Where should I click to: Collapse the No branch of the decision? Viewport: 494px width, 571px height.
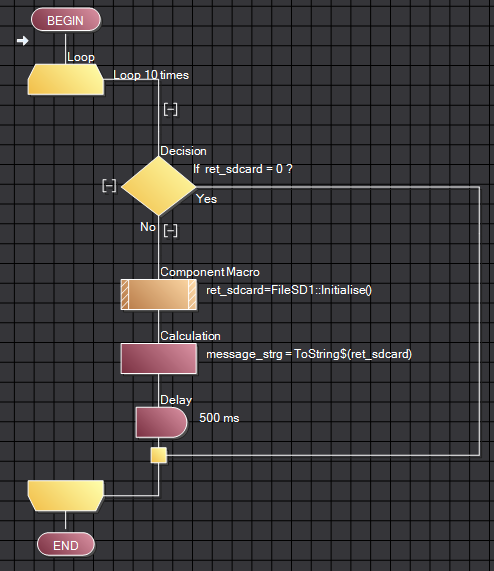tap(170, 231)
